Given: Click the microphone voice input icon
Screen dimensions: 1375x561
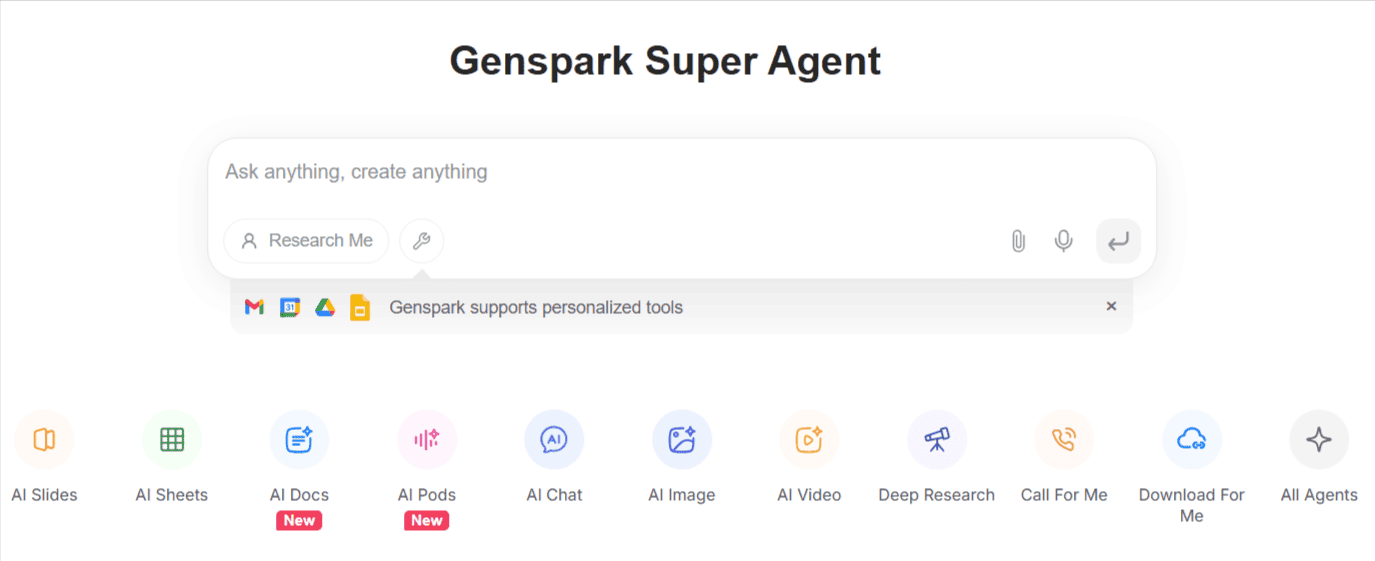Looking at the screenshot, I should coord(1064,241).
